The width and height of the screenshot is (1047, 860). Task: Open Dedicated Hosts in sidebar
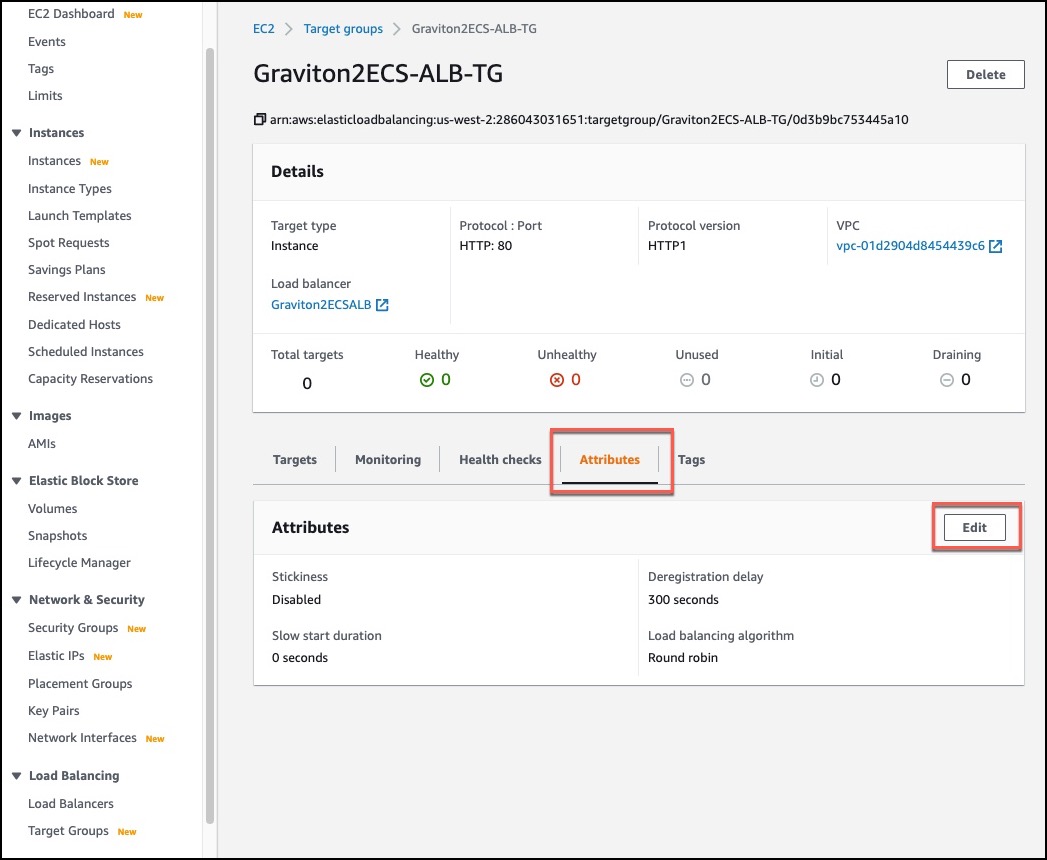(x=74, y=325)
